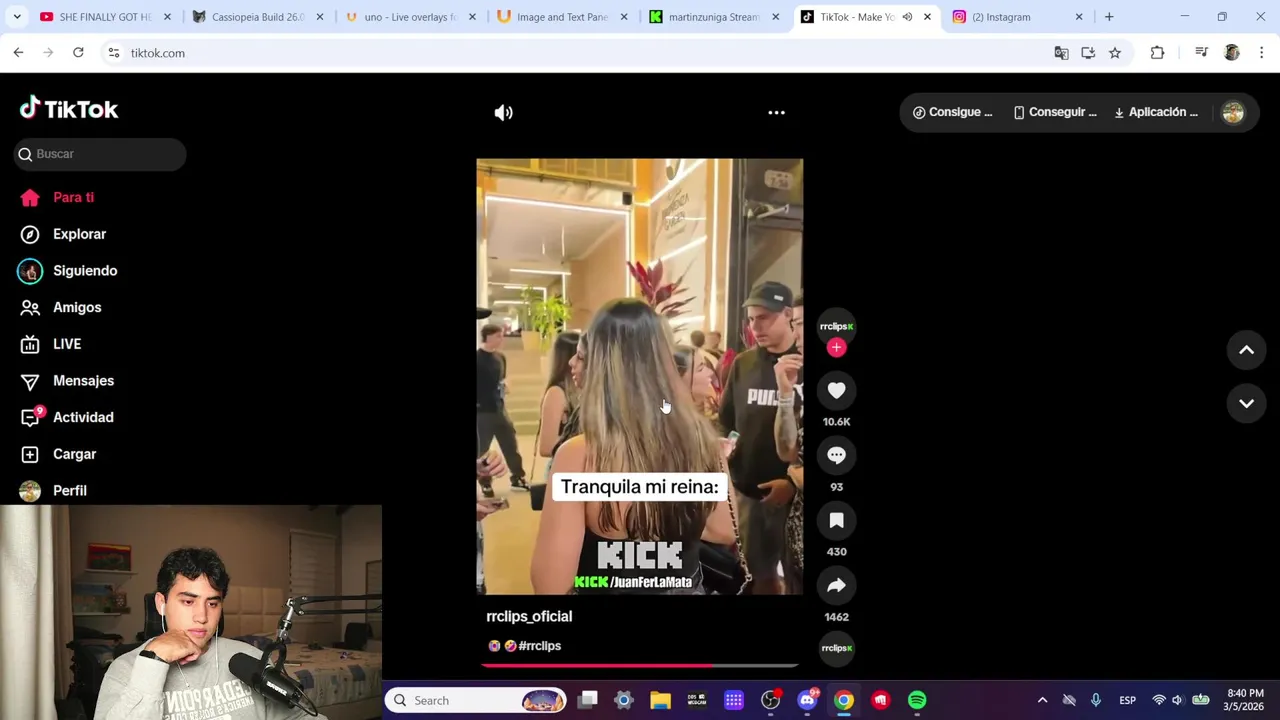Click the tiktok.com address bar

(580, 53)
